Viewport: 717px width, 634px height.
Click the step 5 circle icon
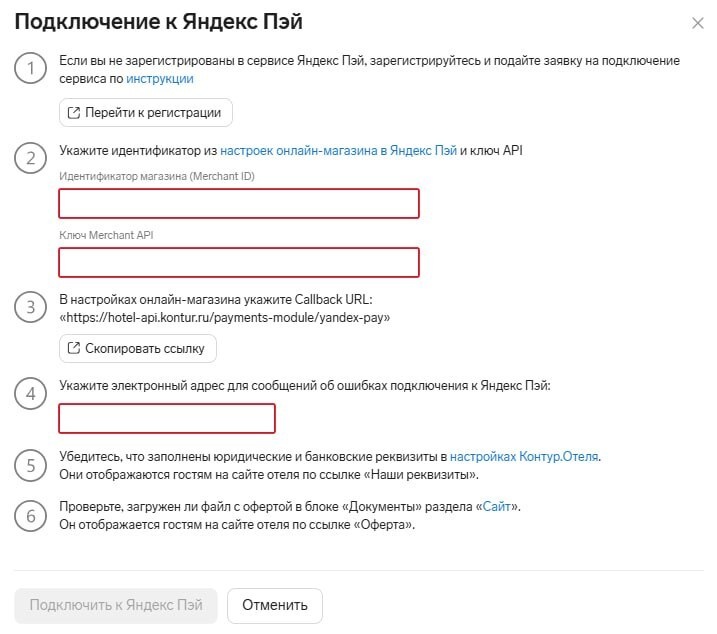click(x=30, y=465)
